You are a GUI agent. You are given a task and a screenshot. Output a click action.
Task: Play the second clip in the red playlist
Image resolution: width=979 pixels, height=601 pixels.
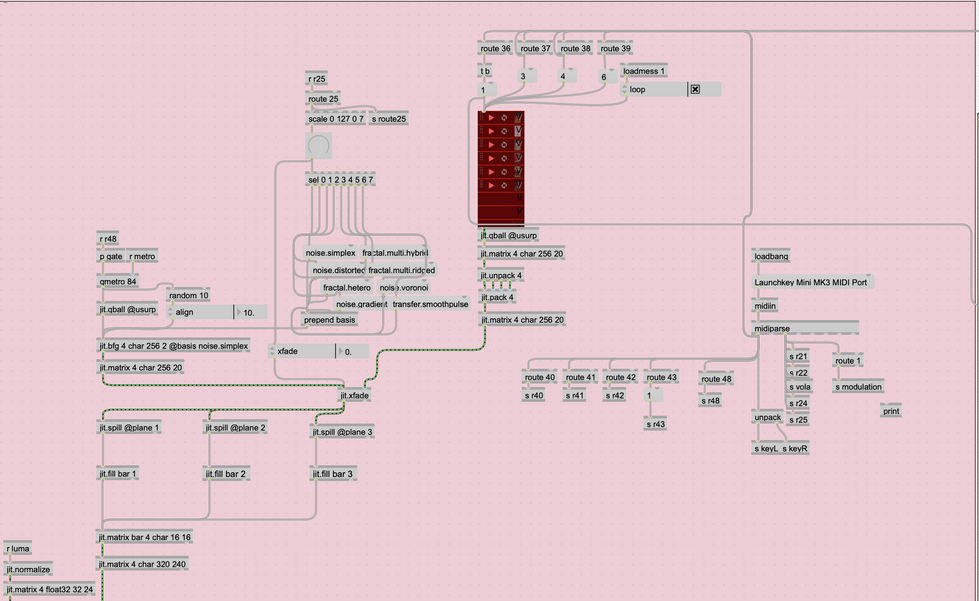tap(491, 131)
